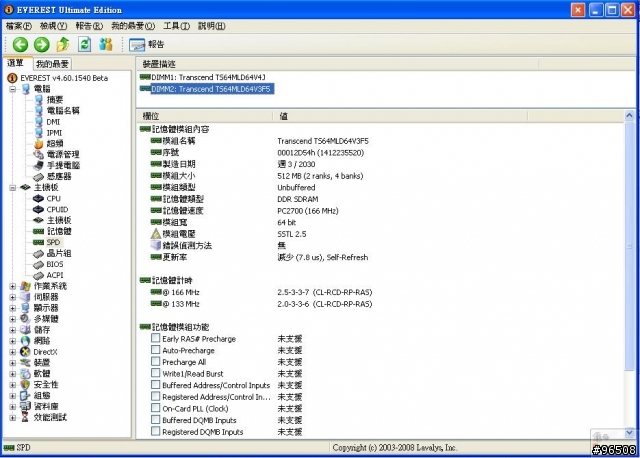Toggle Precharge All checkbox

click(x=156, y=361)
